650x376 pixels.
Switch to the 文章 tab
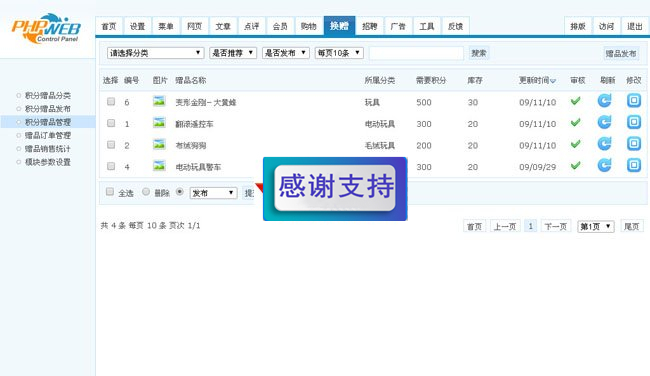223,26
